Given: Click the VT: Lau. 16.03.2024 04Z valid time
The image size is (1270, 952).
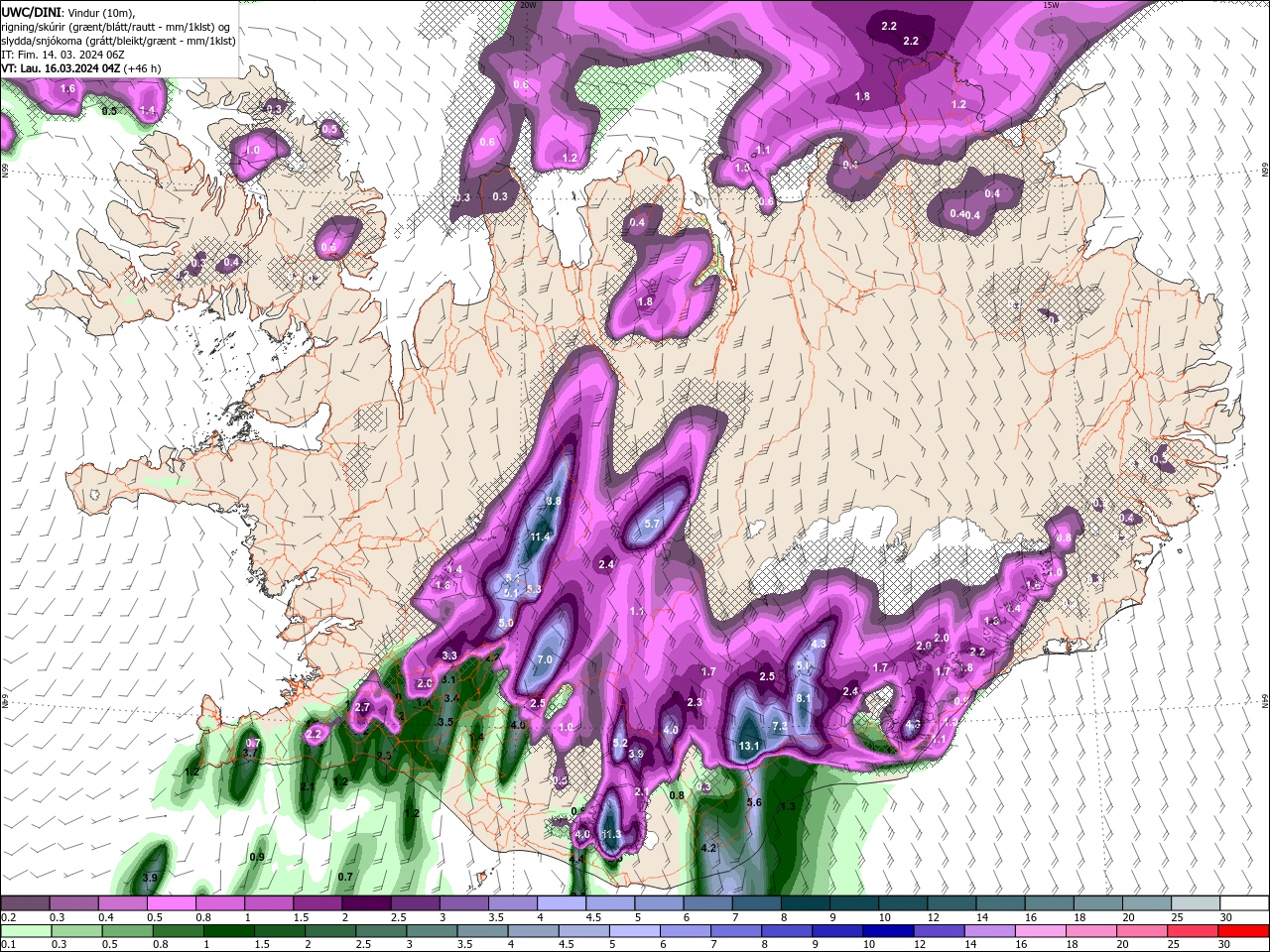Looking at the screenshot, I should point(61,68).
